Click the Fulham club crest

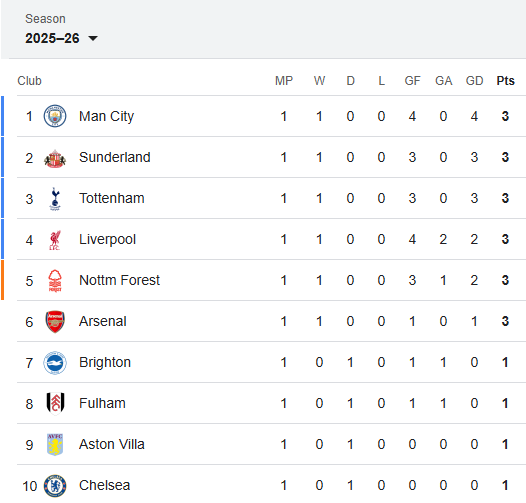click(x=55, y=403)
